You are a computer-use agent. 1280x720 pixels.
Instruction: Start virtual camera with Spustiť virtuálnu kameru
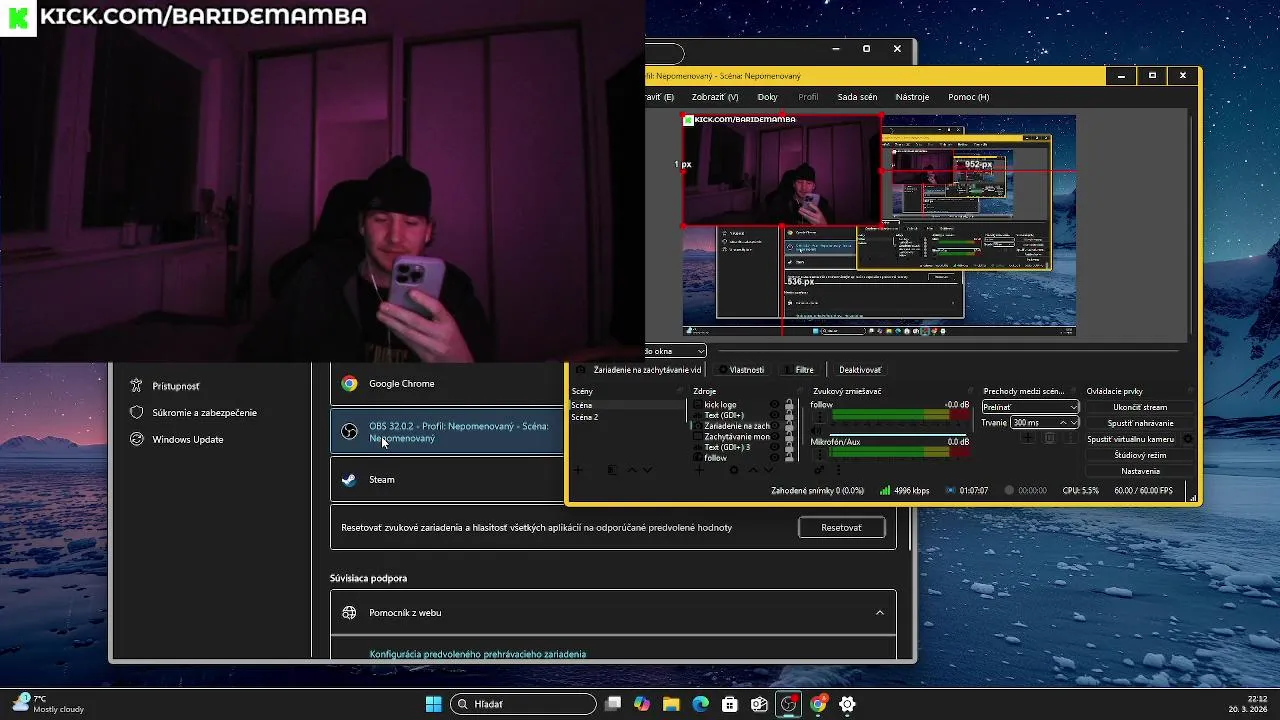[x=1130, y=439]
